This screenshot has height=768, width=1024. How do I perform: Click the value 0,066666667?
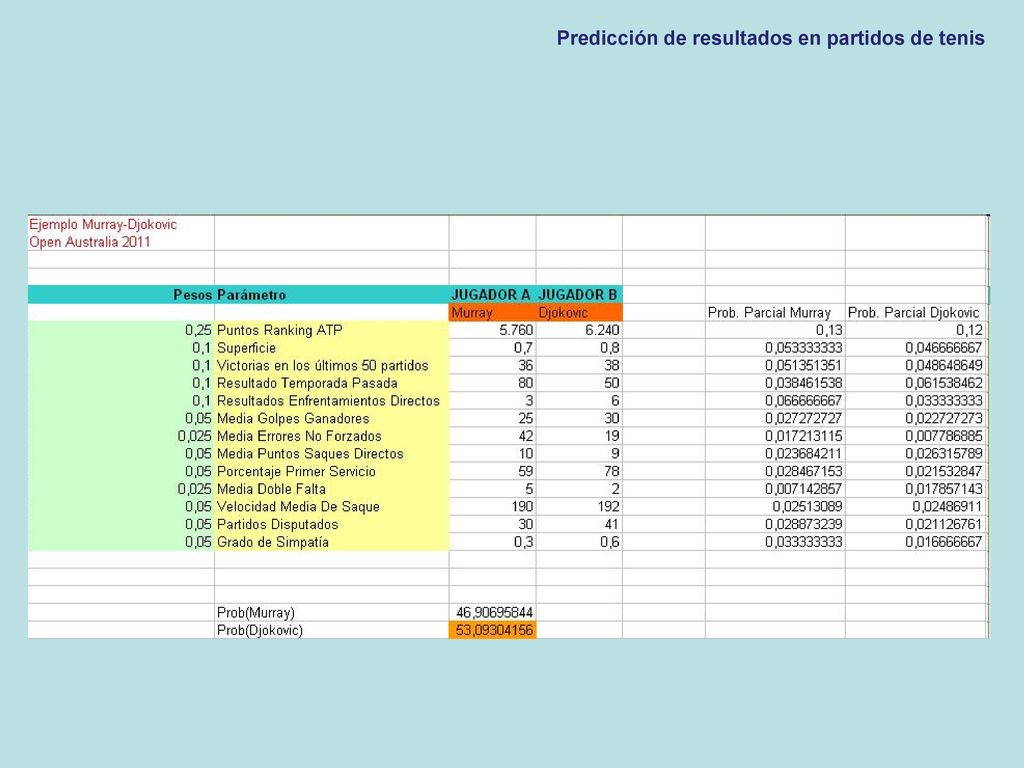(x=804, y=400)
